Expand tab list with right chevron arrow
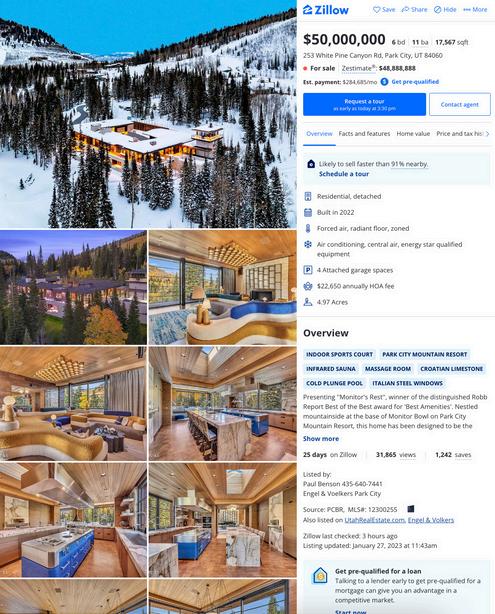 point(487,134)
